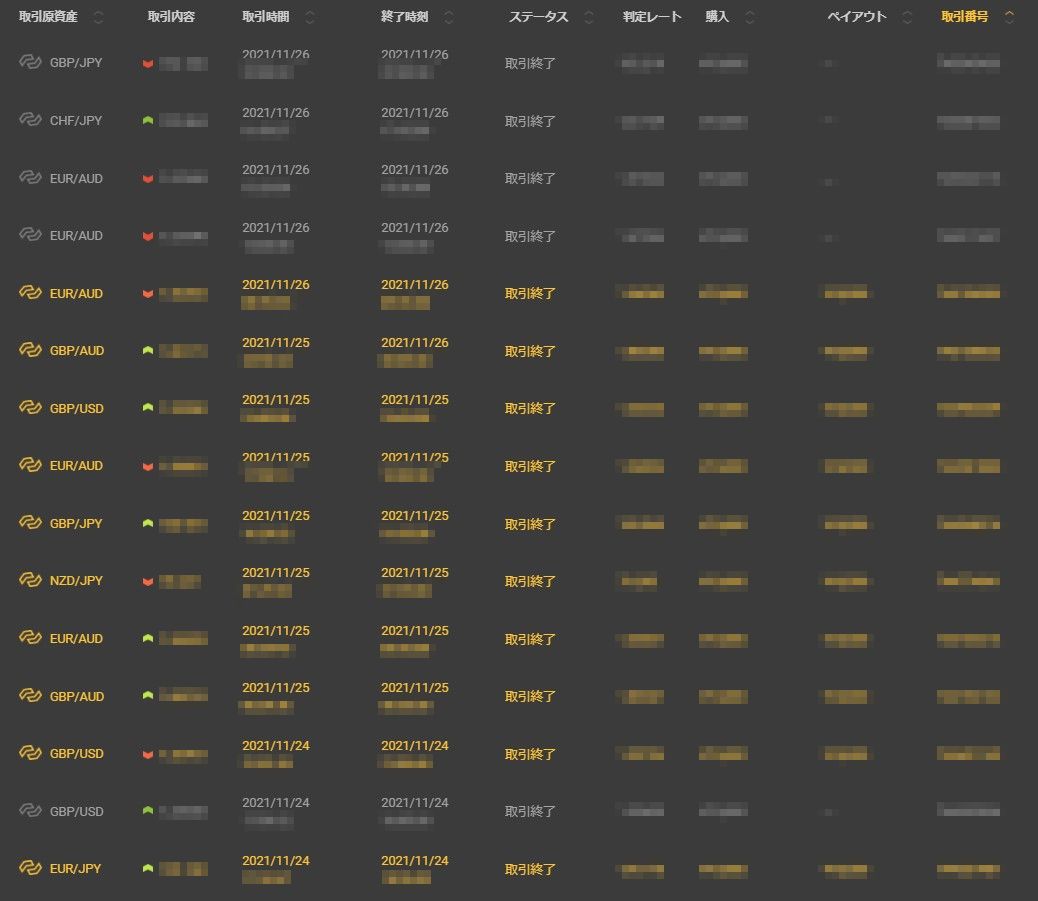Click the red down arrow in NZD/JPY row
Viewport: 1038px width, 901px height.
(148, 582)
